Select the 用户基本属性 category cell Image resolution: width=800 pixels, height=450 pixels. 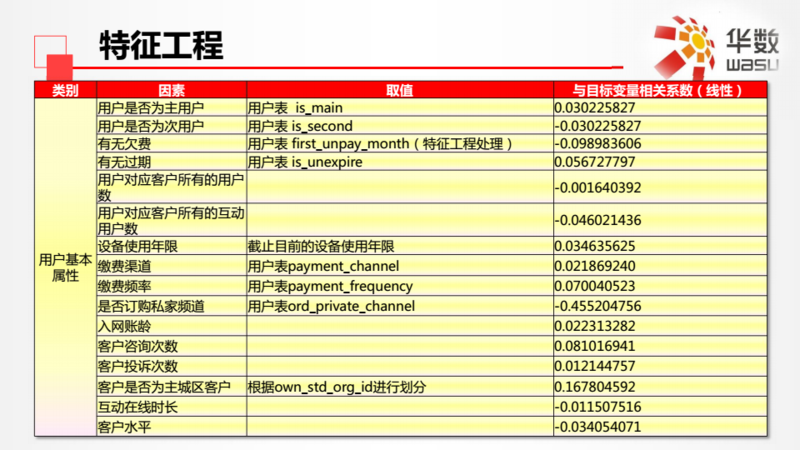(x=65, y=267)
